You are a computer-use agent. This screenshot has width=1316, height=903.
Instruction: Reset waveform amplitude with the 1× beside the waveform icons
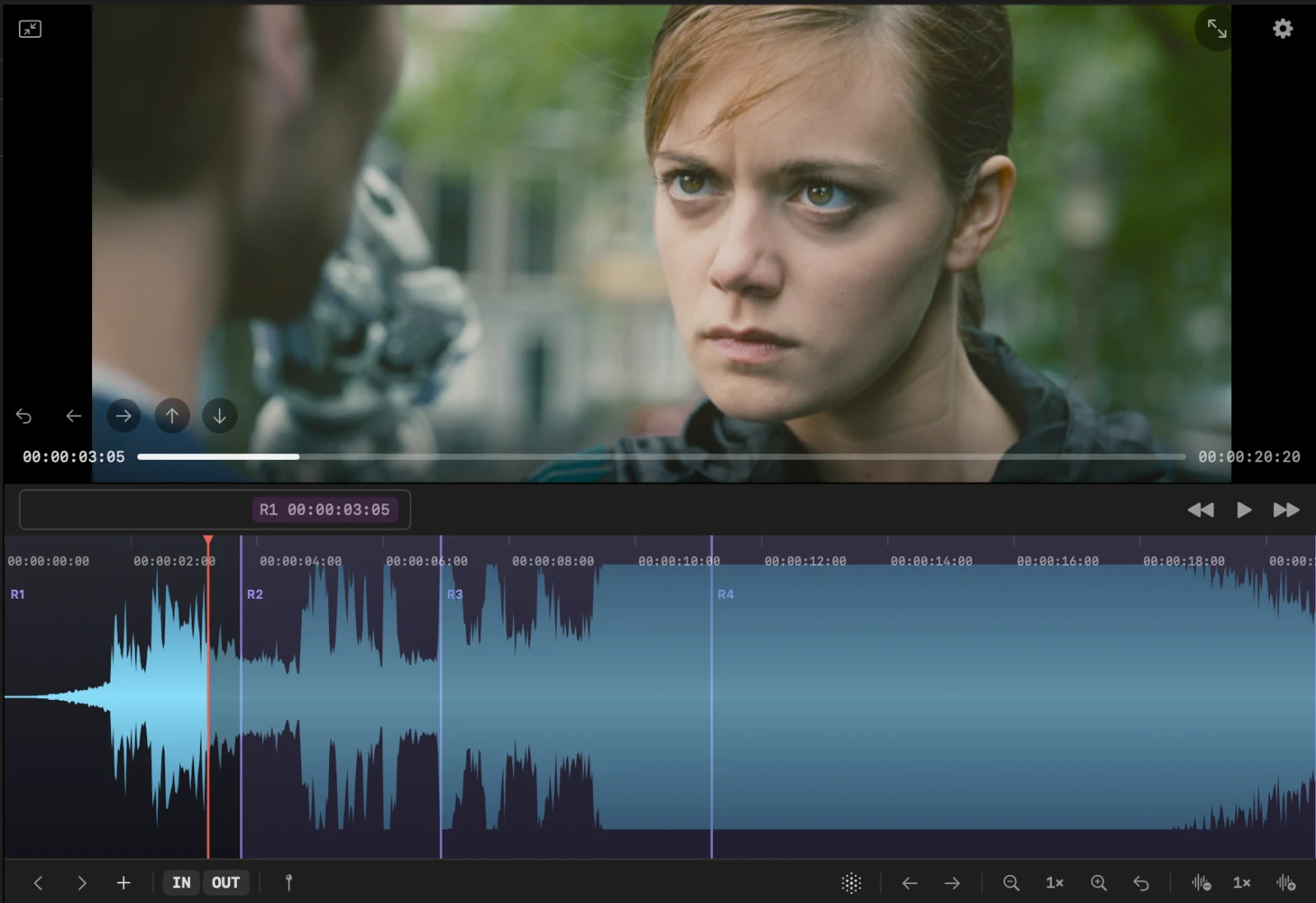tap(1242, 882)
